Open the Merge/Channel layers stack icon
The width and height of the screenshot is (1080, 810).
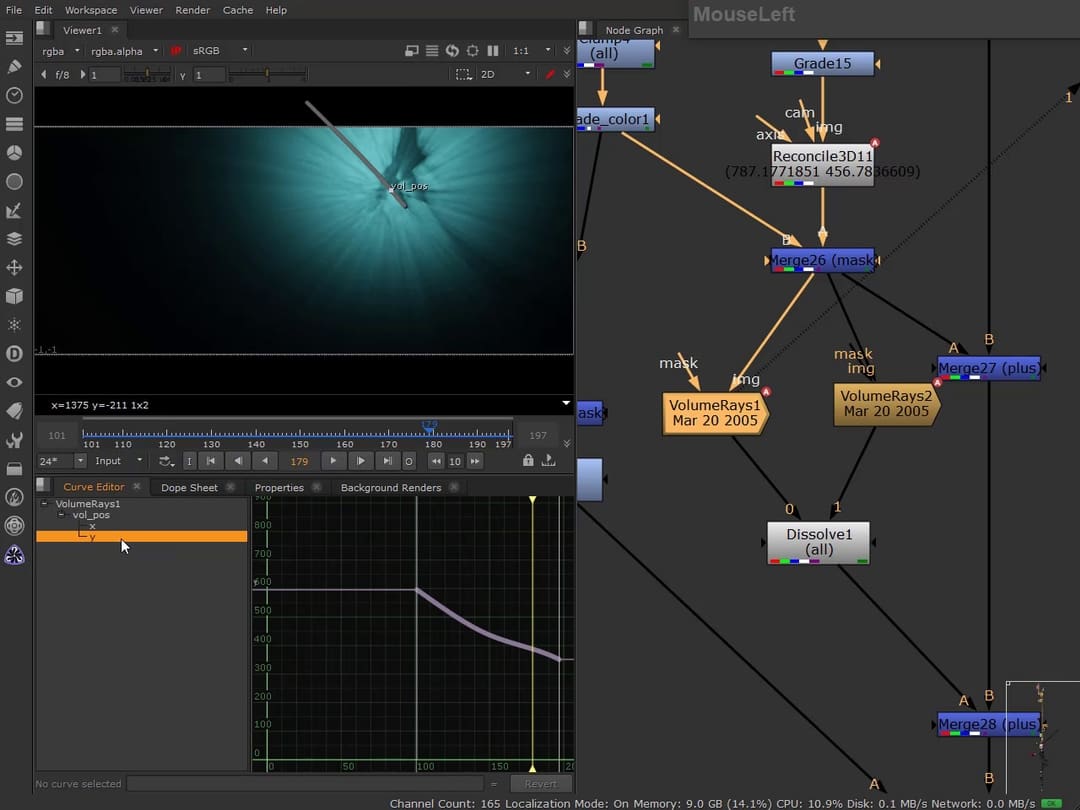click(x=14, y=238)
